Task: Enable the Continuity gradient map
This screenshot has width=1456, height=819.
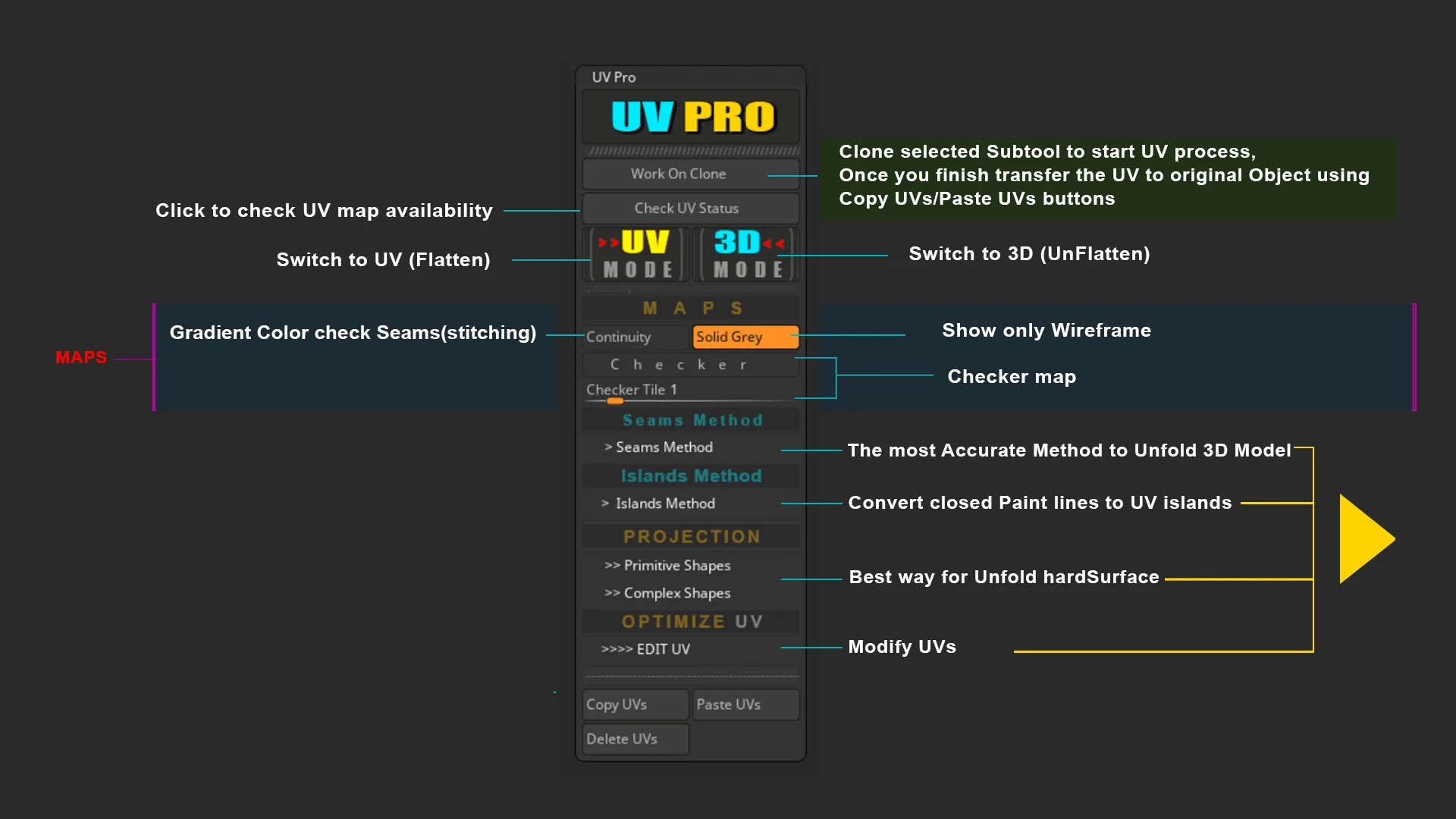Action: 634,337
